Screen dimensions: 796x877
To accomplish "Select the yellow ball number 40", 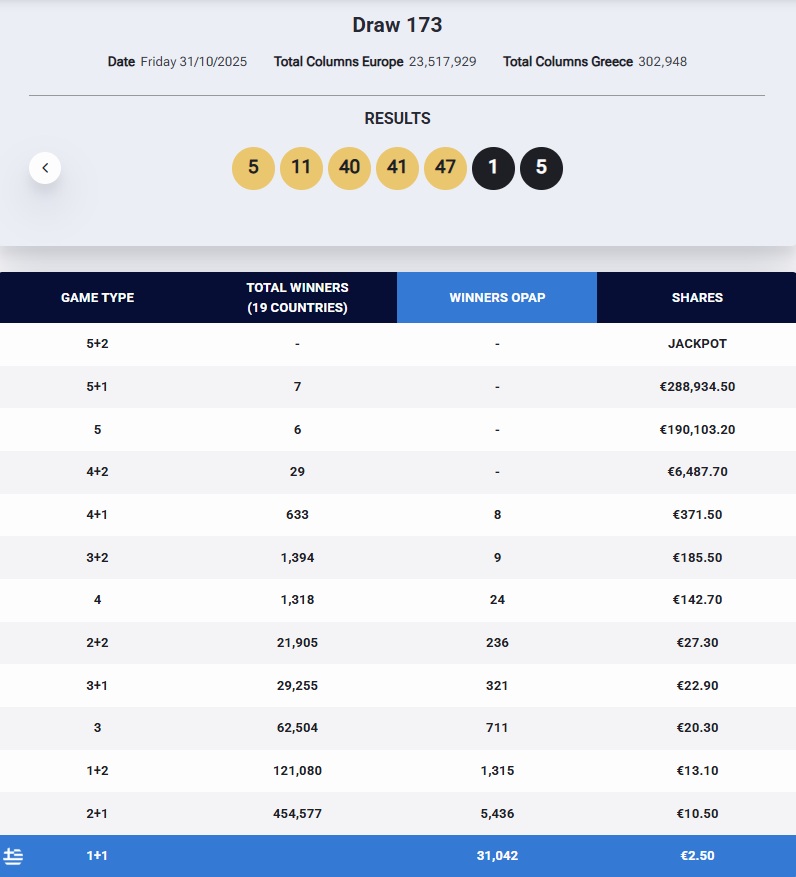I will click(x=349, y=167).
